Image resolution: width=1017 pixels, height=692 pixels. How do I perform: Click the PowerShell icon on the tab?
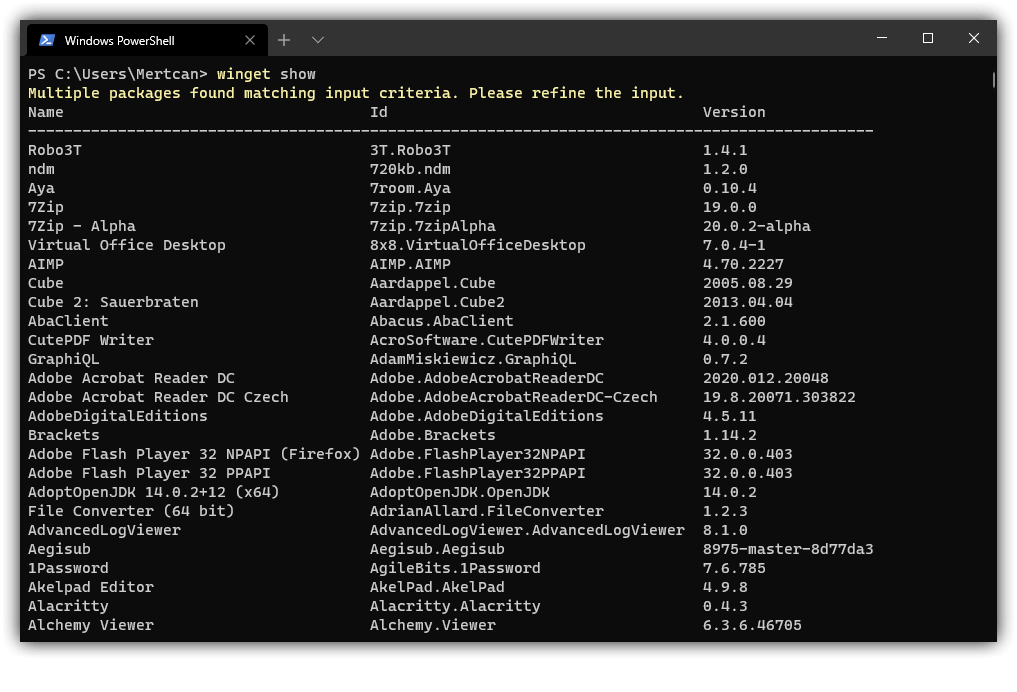[x=47, y=40]
